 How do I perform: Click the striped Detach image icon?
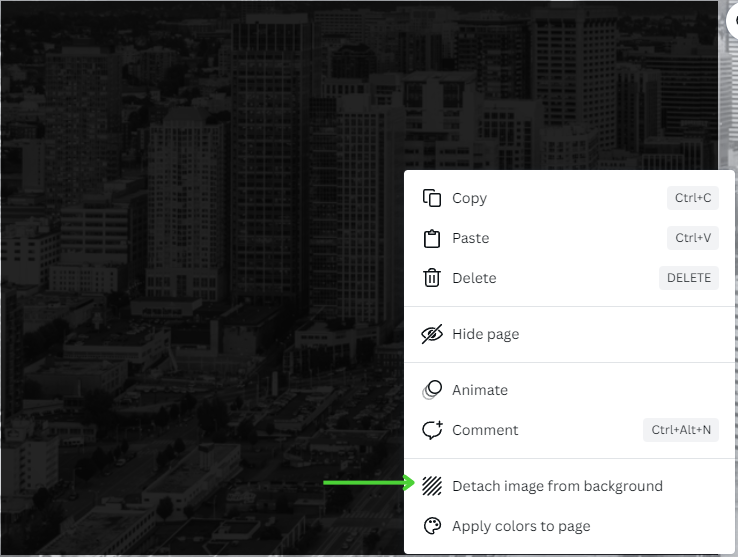click(432, 486)
